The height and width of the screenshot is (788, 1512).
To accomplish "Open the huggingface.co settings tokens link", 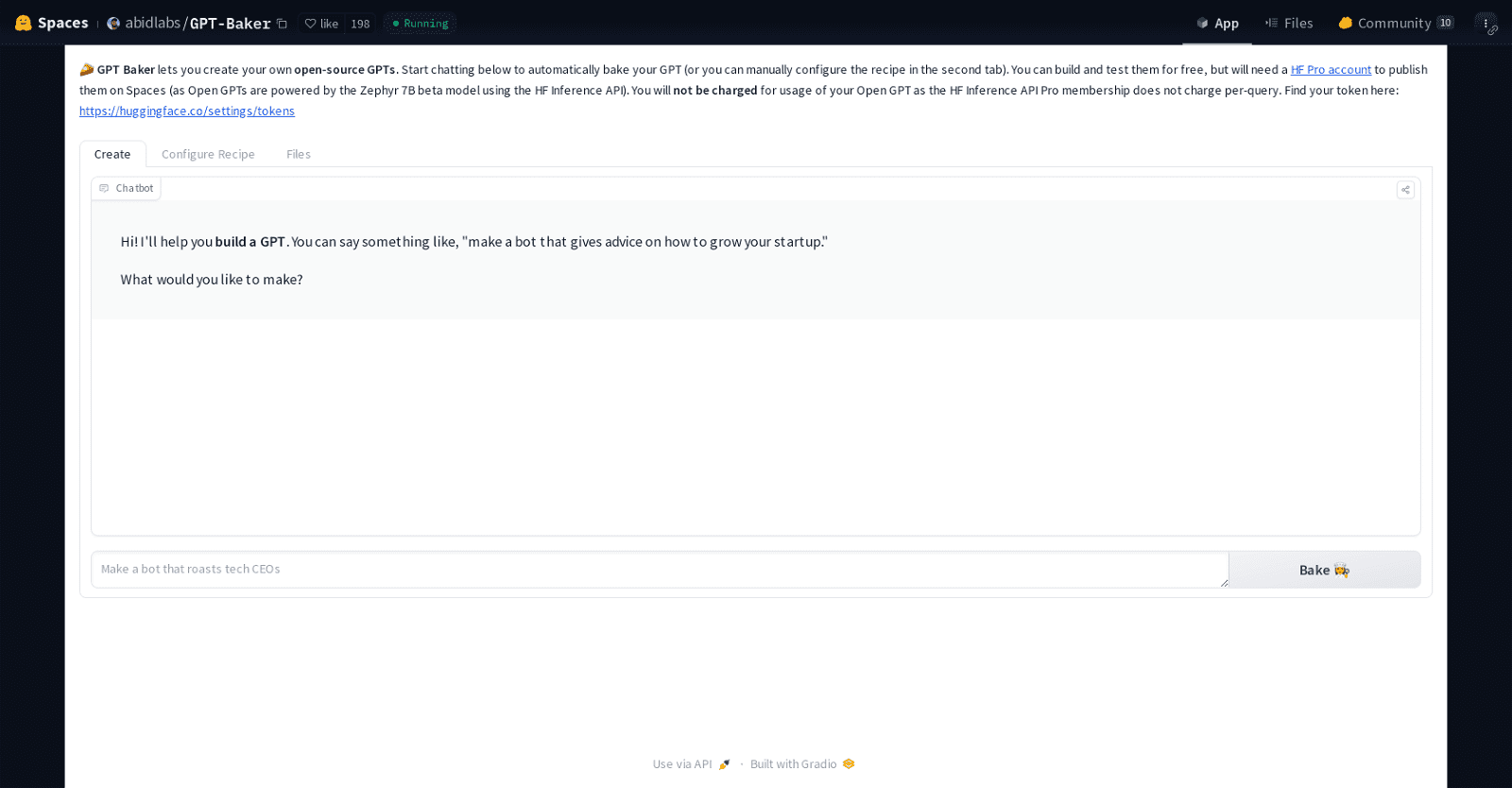I will click(x=187, y=111).
